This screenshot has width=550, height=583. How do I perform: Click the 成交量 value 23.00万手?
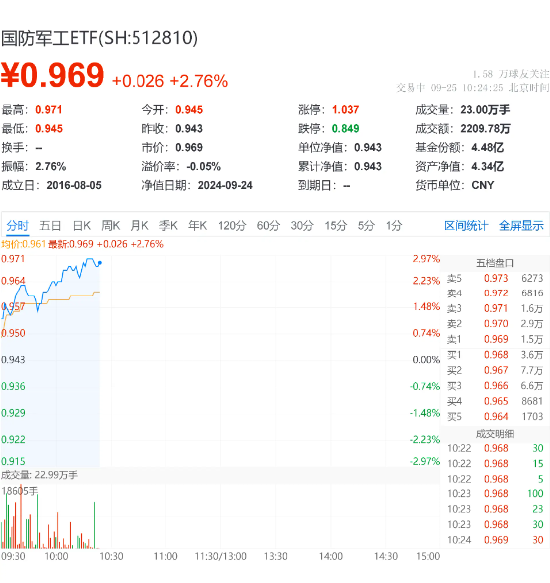485,110
